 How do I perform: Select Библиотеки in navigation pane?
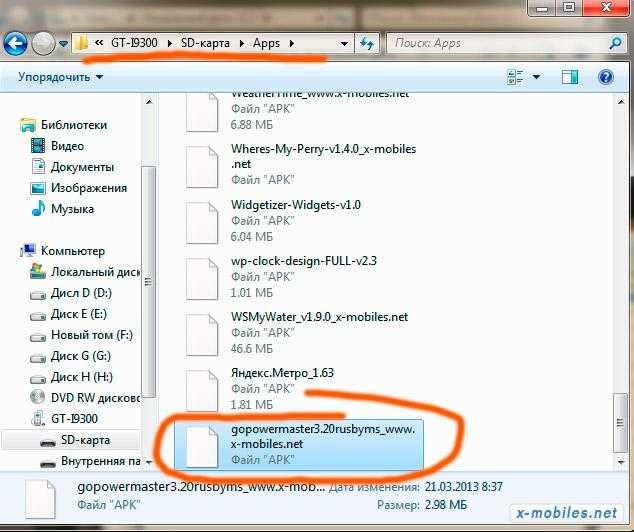pos(74,125)
